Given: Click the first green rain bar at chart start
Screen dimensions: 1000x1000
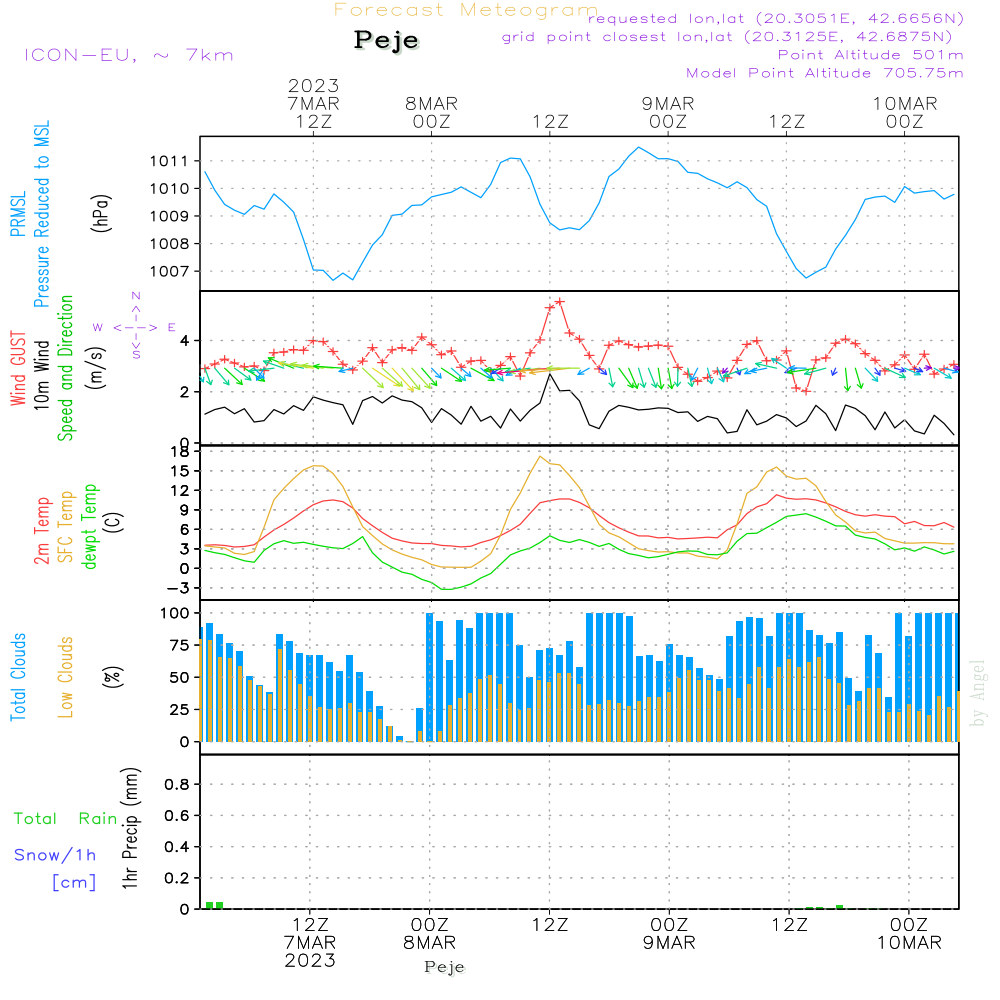Looking at the screenshot, I should click(209, 906).
